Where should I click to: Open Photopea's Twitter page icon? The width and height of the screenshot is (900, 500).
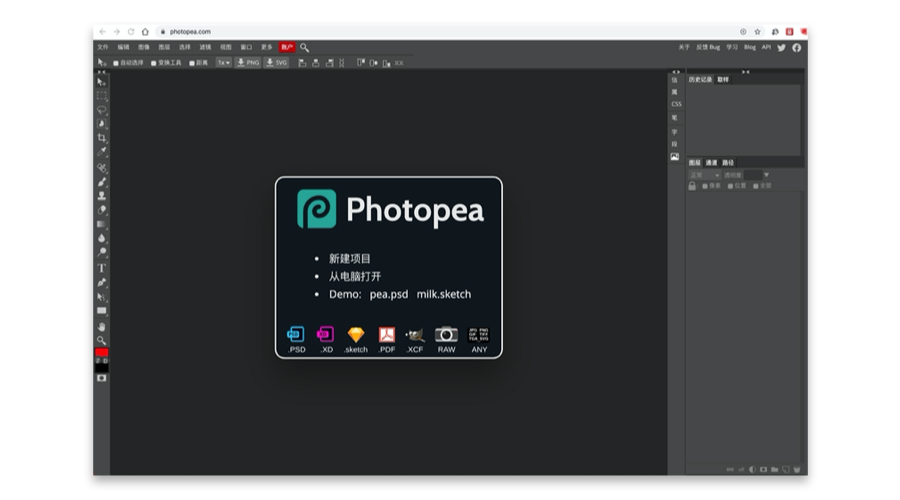pyautogui.click(x=781, y=48)
